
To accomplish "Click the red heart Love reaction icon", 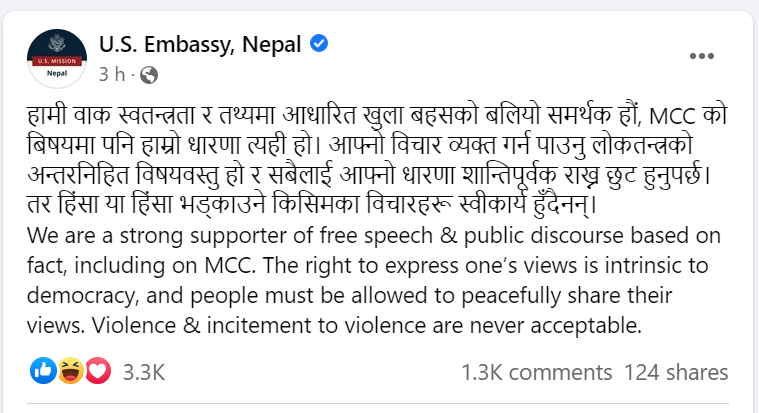I will pyautogui.click(x=96, y=371).
